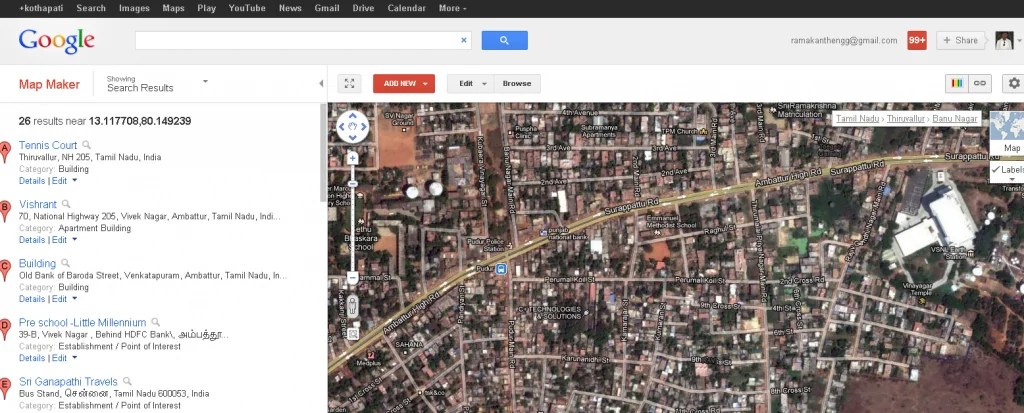Click the Google logo
This screenshot has height=413, width=1024.
click(x=57, y=41)
